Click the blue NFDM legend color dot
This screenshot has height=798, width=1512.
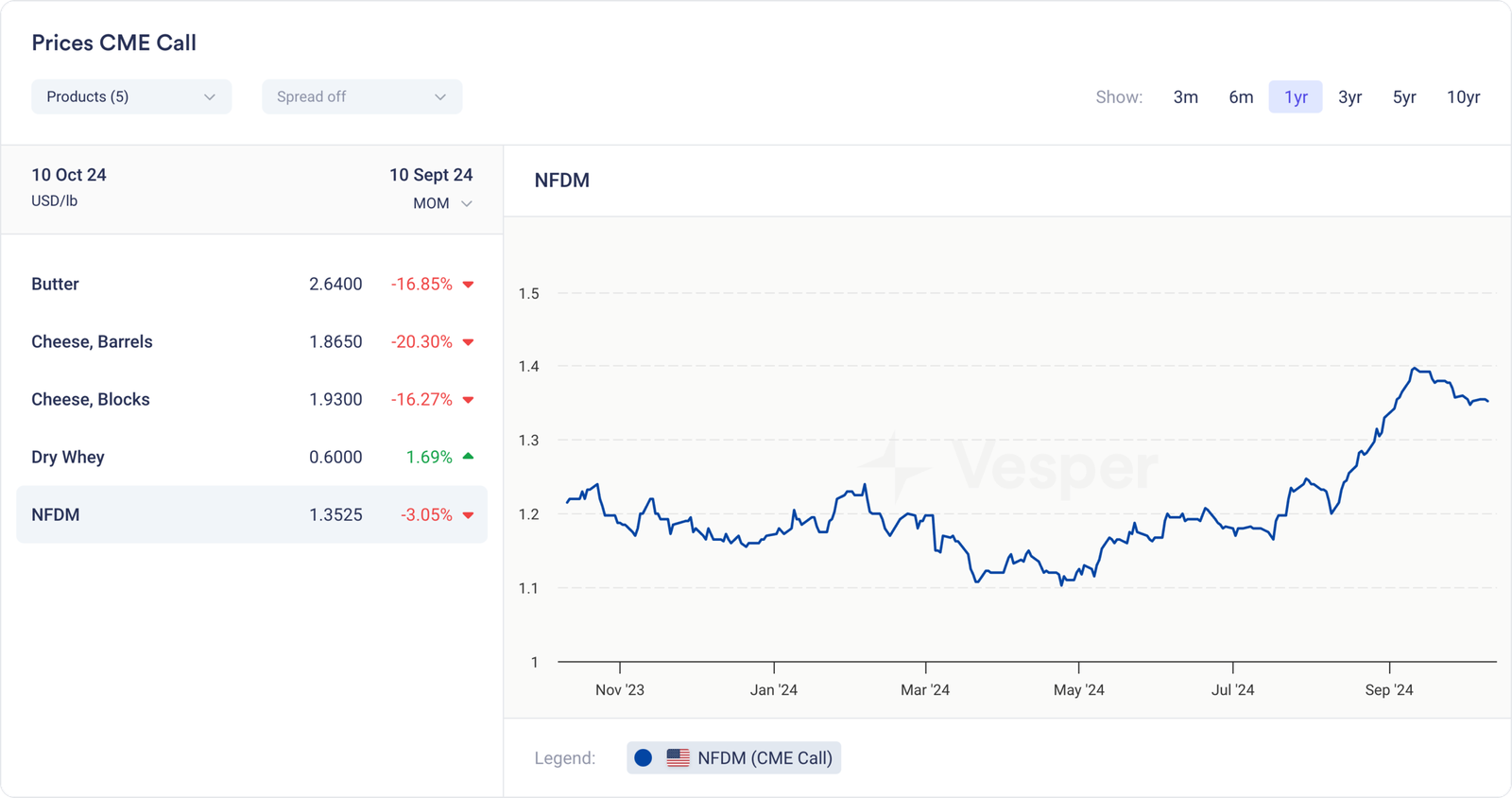coord(644,758)
